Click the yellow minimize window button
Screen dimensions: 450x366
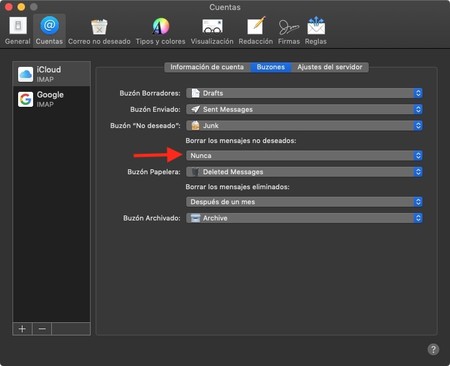pos(21,7)
